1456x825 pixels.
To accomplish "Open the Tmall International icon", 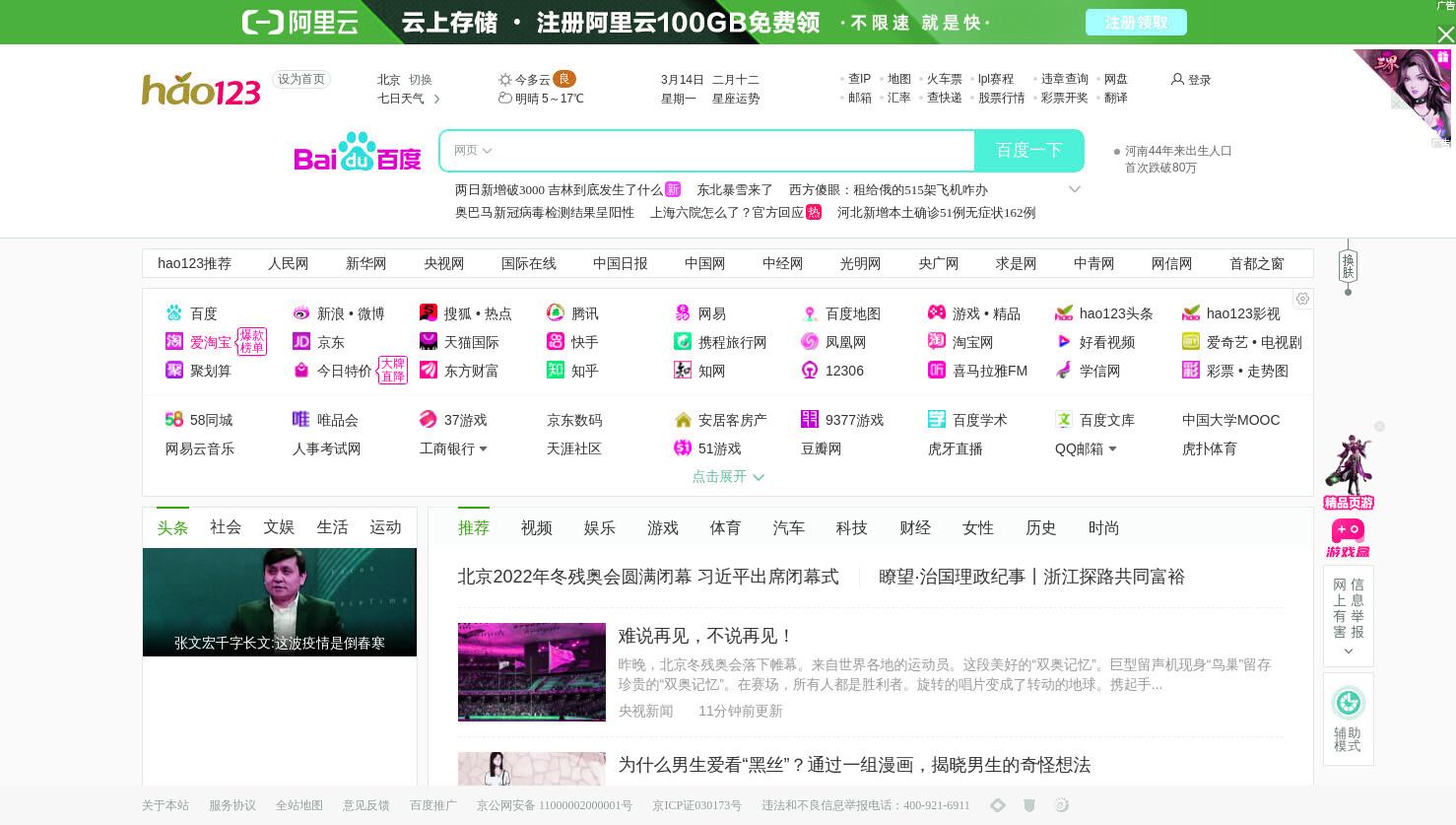I will click(x=429, y=342).
